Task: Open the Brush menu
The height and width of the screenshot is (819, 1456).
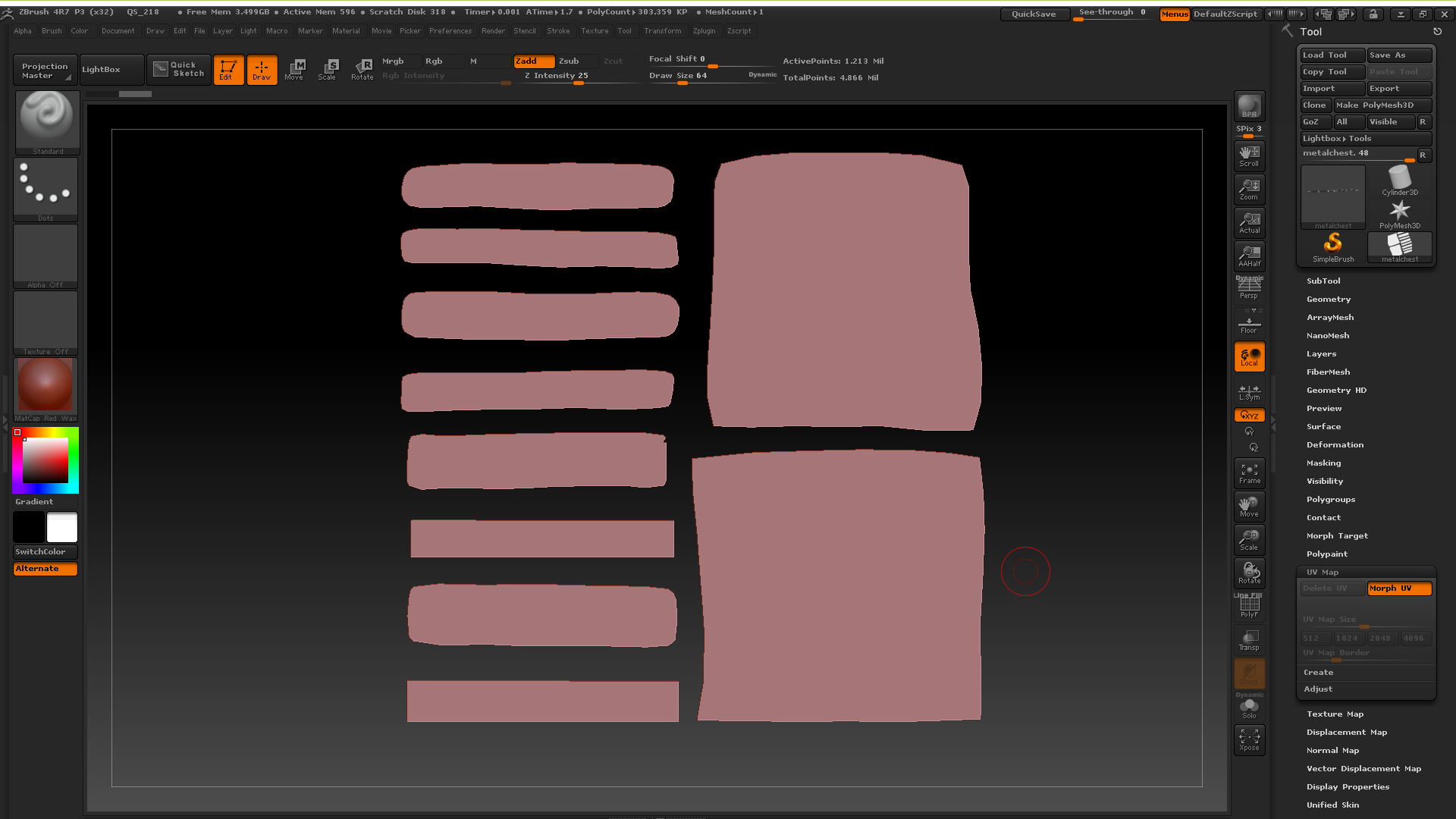Action: 52,31
